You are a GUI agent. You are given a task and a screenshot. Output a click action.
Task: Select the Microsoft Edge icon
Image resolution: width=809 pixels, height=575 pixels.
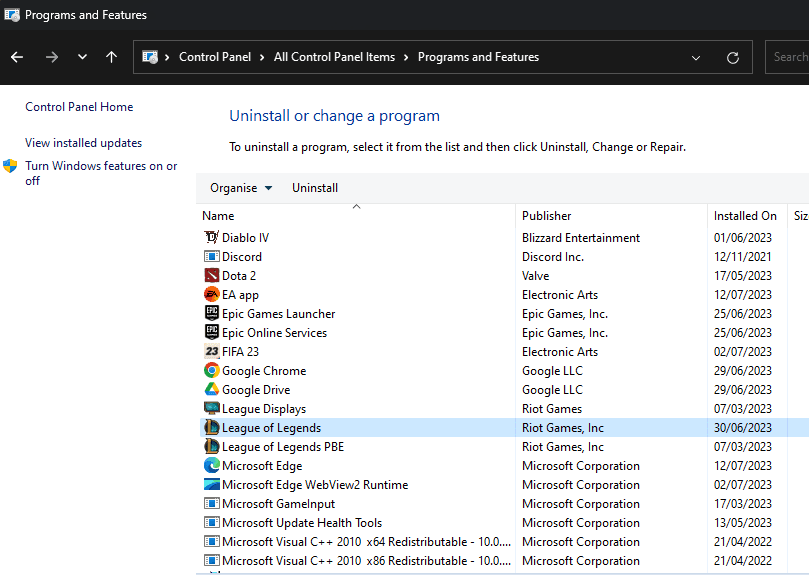coord(211,466)
